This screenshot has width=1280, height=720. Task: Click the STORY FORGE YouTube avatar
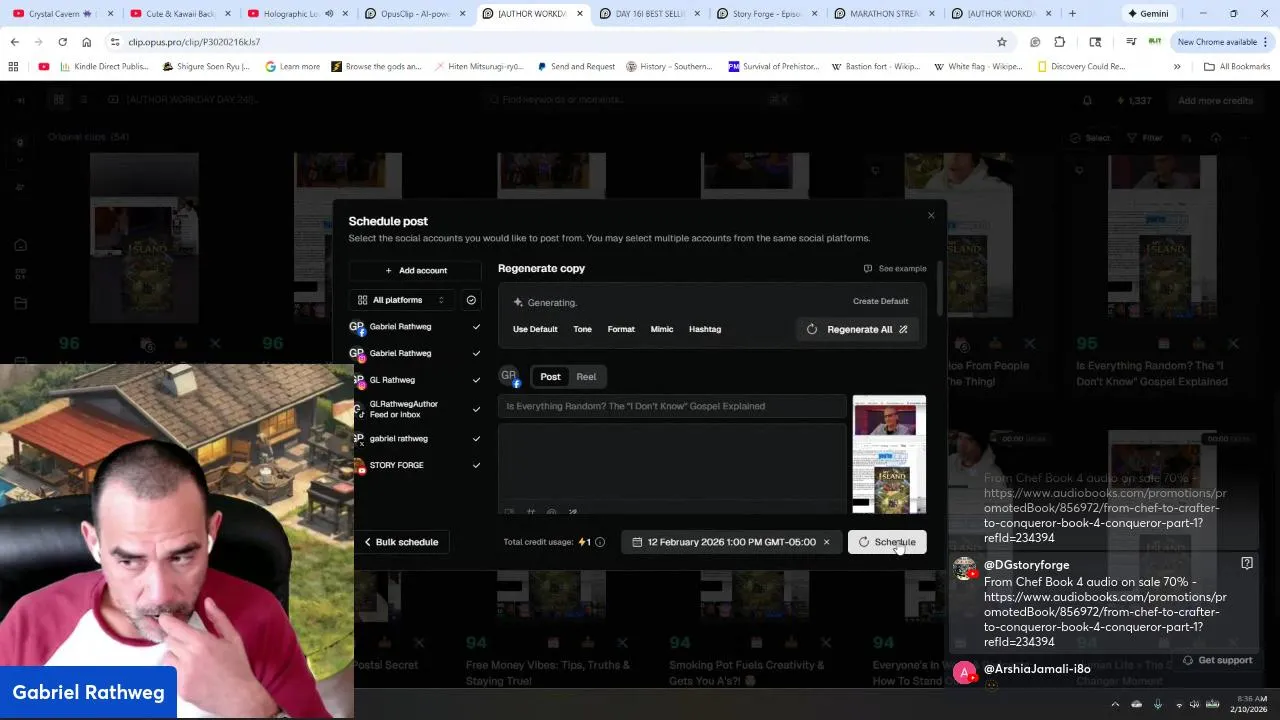click(x=359, y=466)
